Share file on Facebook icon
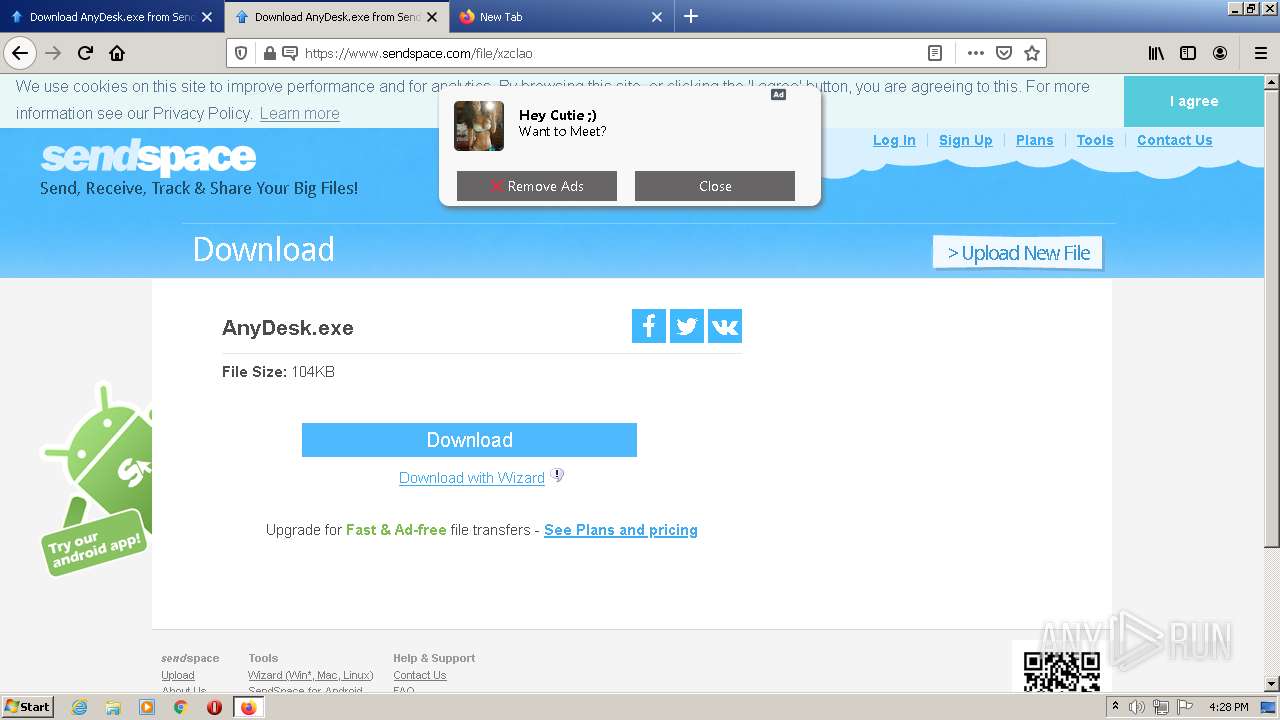This screenshot has width=1280, height=720. (x=649, y=326)
